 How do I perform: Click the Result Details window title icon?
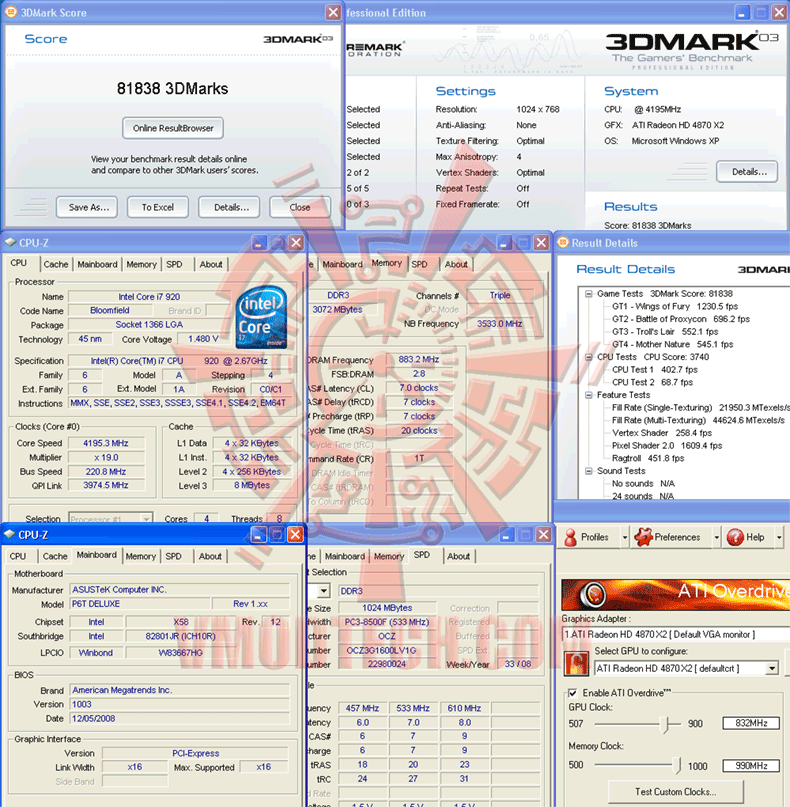coord(563,242)
